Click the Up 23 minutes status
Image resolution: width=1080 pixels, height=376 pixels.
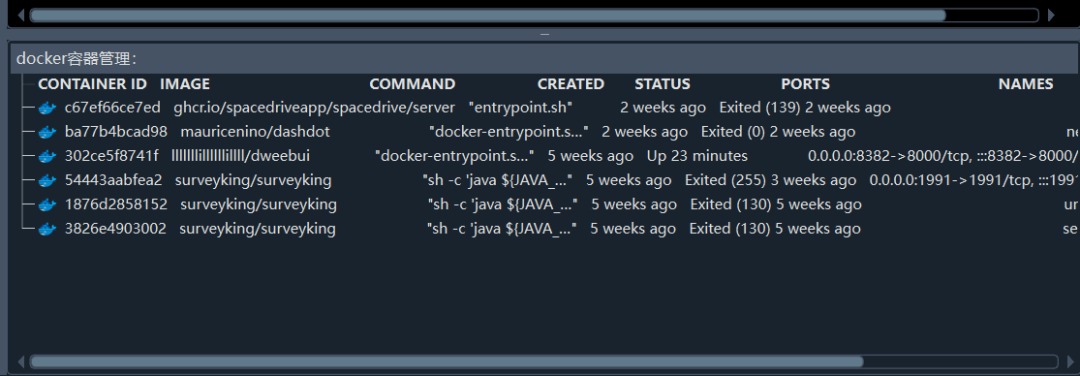pyautogui.click(x=697, y=156)
